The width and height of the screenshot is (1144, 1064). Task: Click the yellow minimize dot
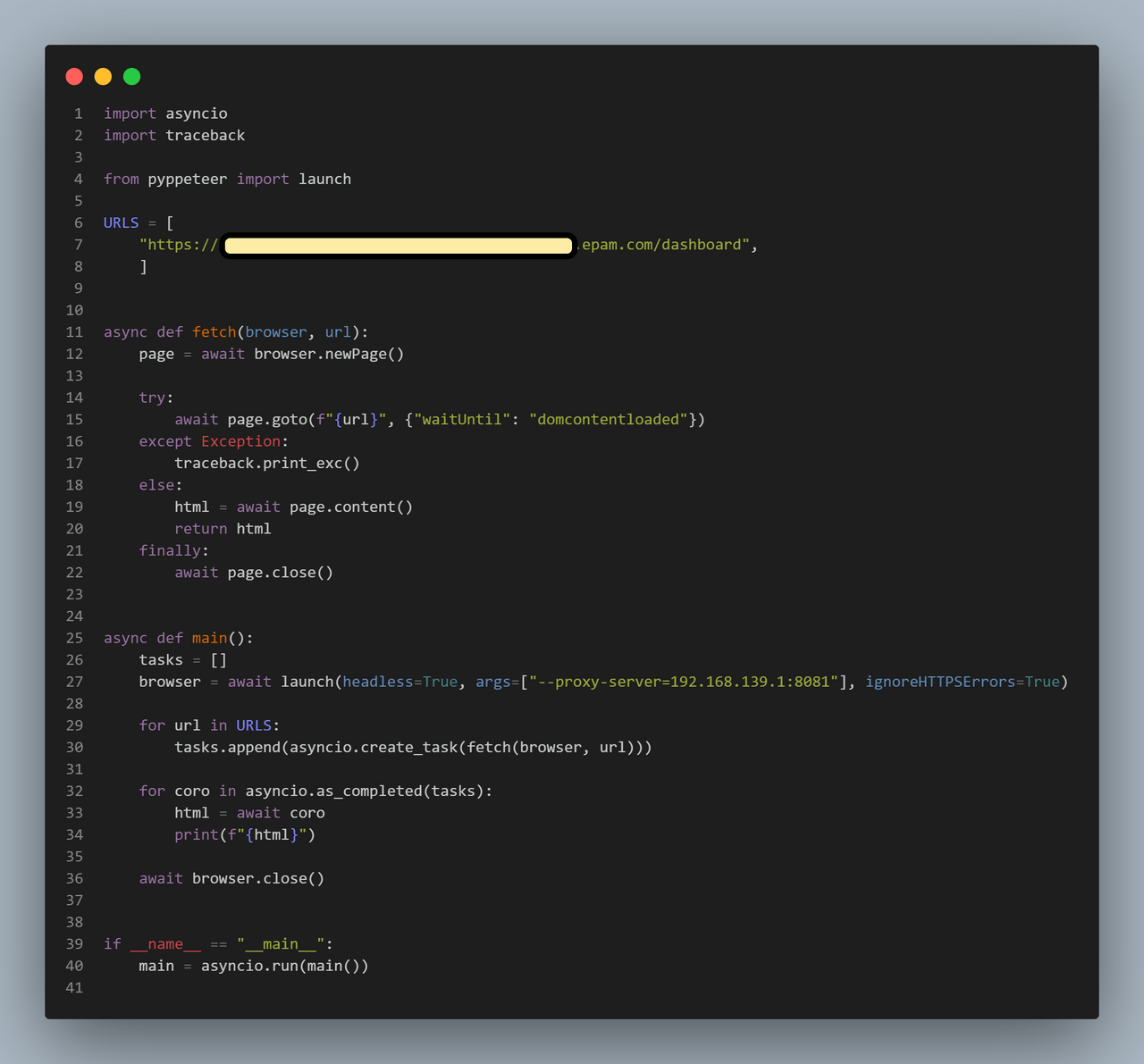click(103, 77)
